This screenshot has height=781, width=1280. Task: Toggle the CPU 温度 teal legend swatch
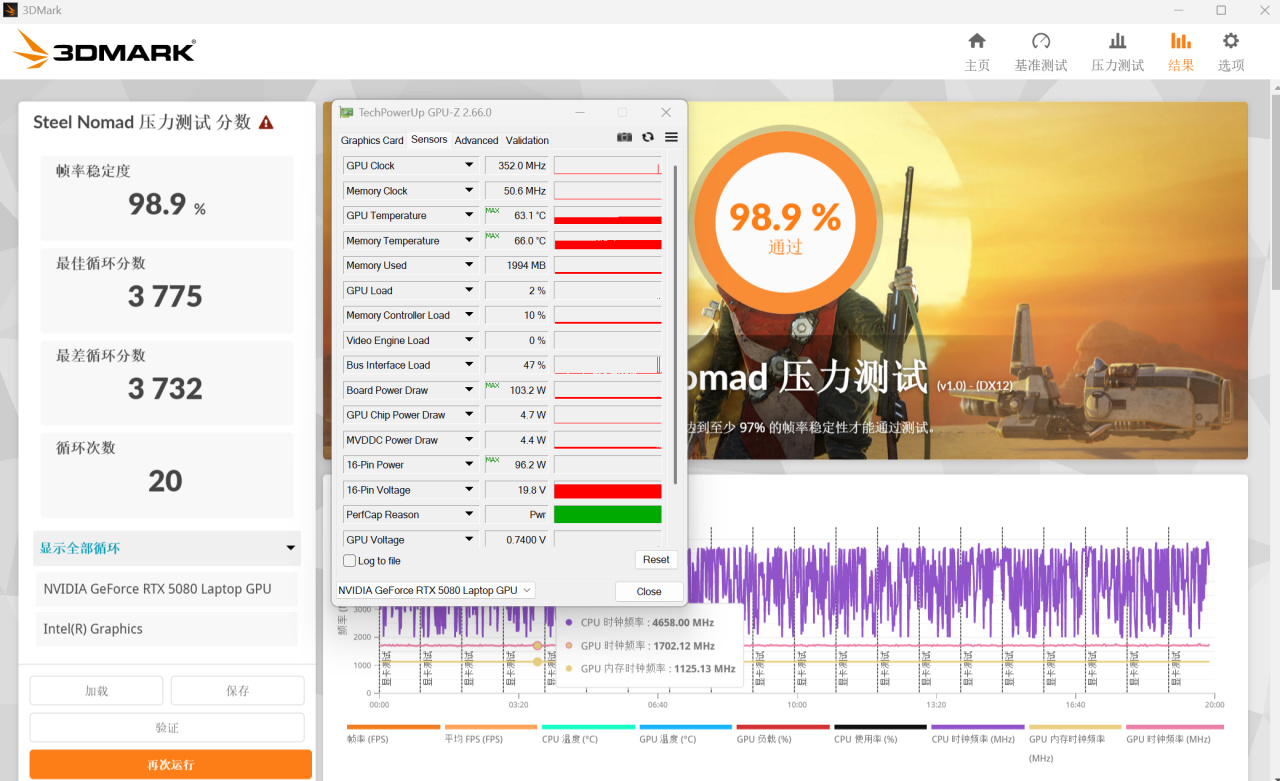point(588,727)
